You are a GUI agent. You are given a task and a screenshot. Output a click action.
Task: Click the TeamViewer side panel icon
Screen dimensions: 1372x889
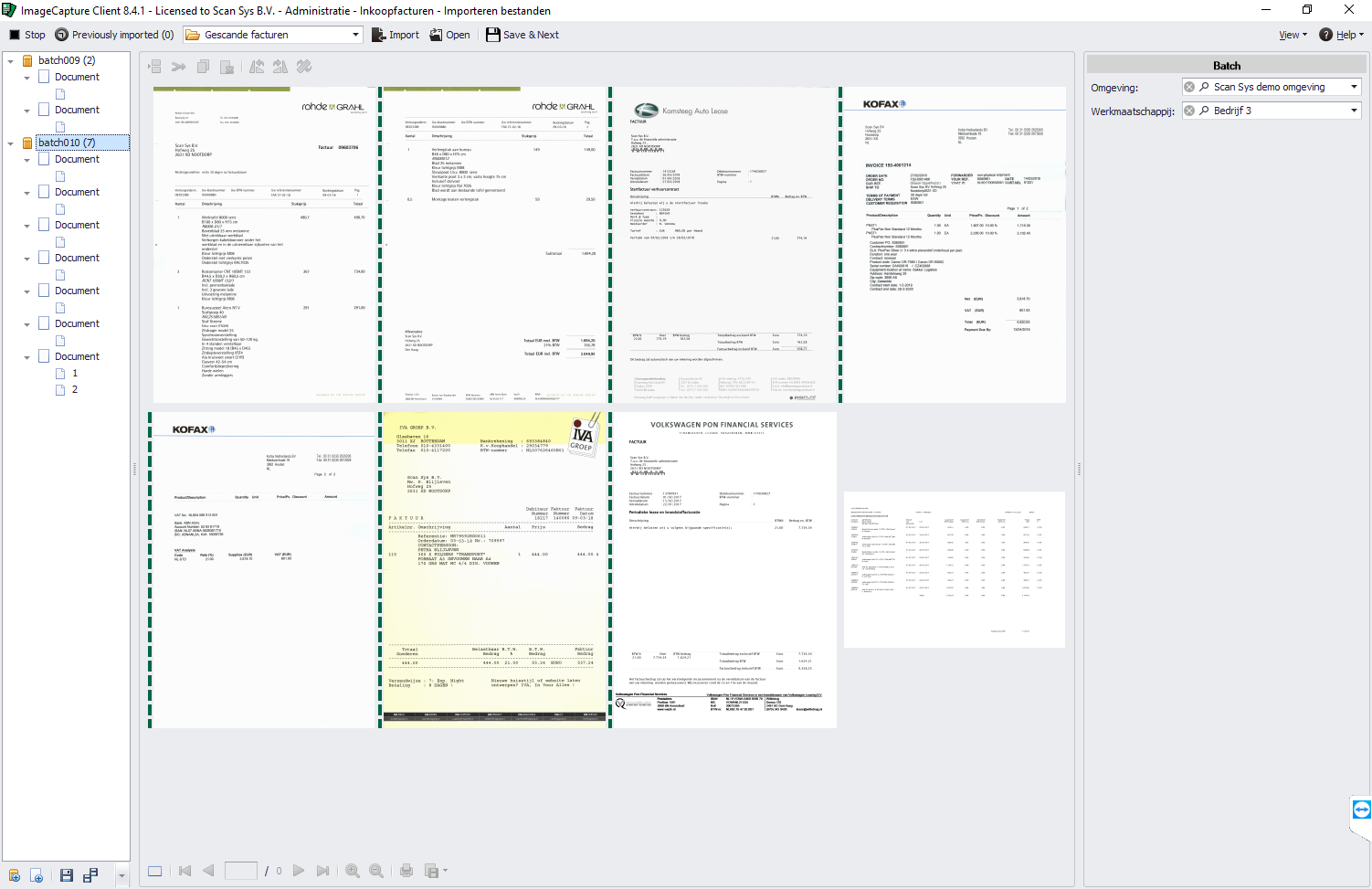click(1361, 810)
